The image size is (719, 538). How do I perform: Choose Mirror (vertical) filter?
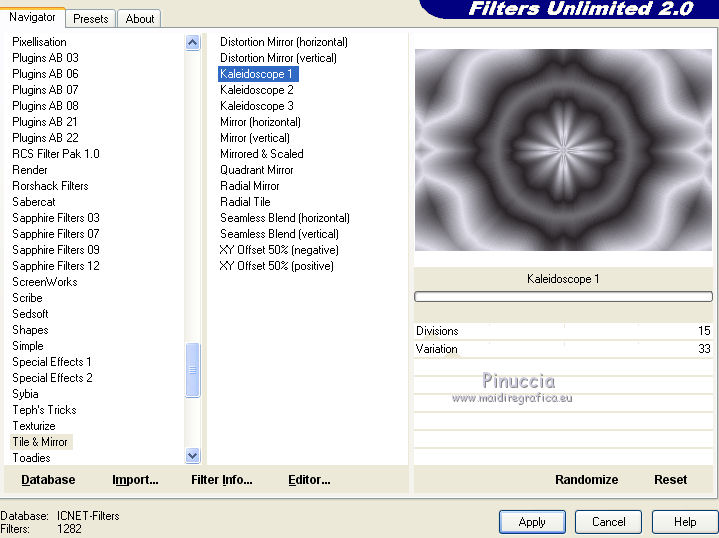(255, 139)
